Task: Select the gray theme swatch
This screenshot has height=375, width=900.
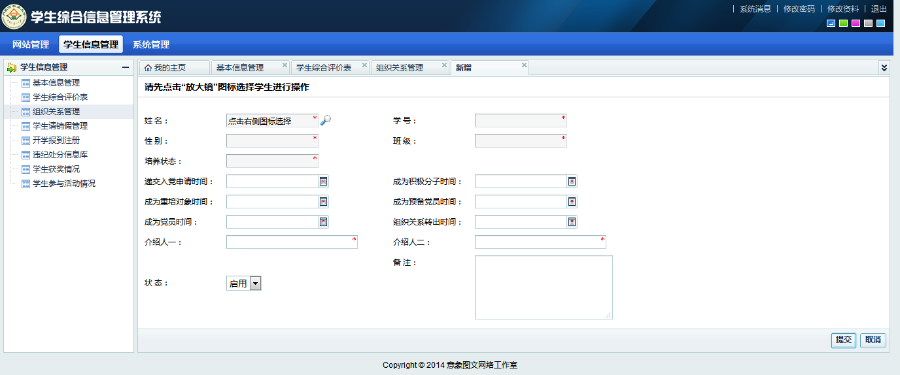Action: click(868, 24)
